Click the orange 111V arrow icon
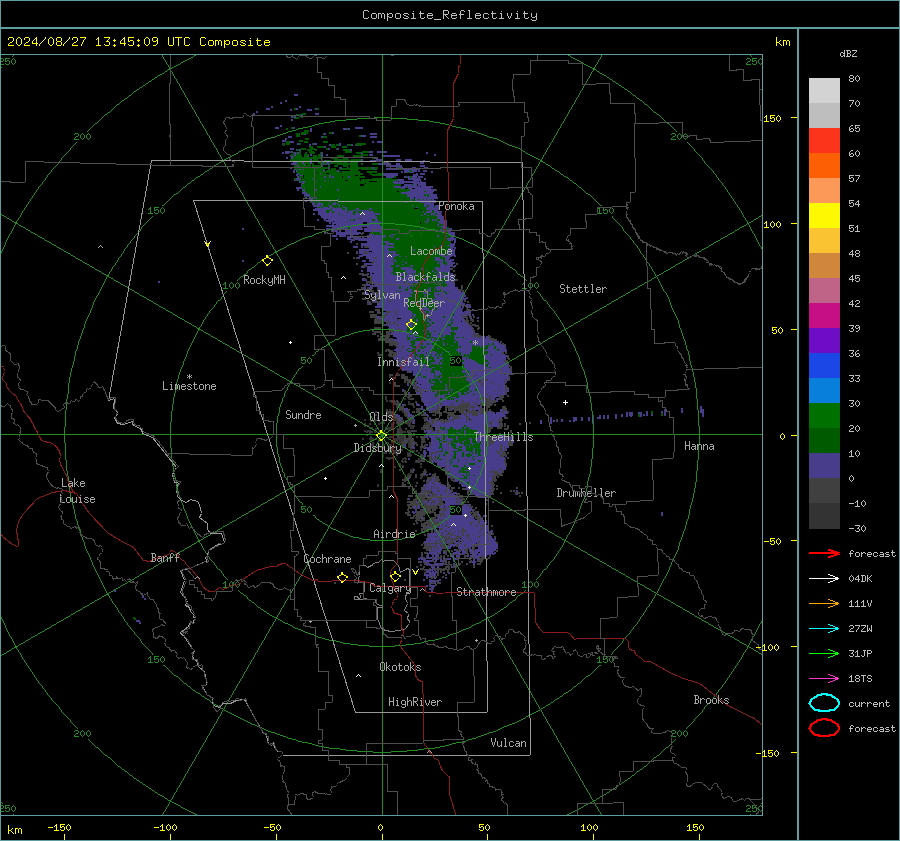 point(824,603)
